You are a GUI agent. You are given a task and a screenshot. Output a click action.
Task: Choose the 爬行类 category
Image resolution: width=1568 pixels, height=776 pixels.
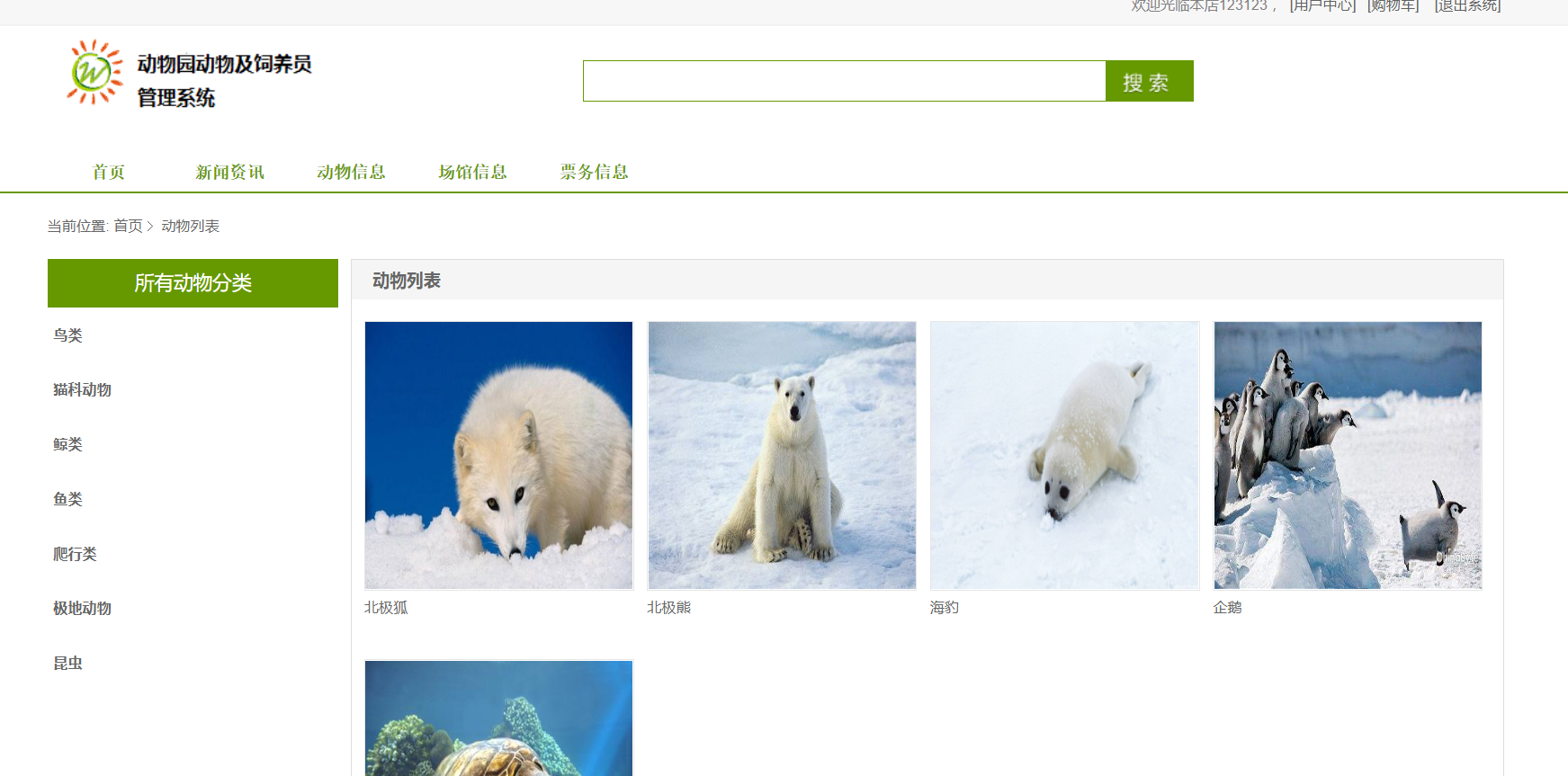pyautogui.click(x=75, y=554)
